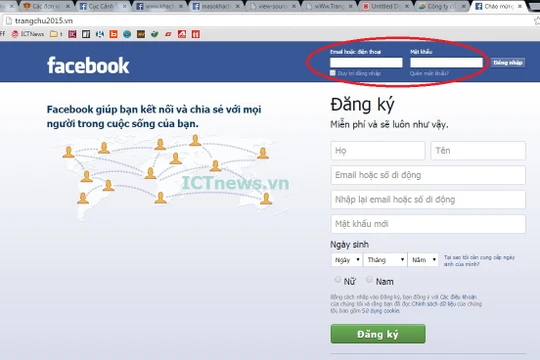540x360 pixels.
Task: Open the blue-and-white round bookmark icon
Action: coord(100,34)
